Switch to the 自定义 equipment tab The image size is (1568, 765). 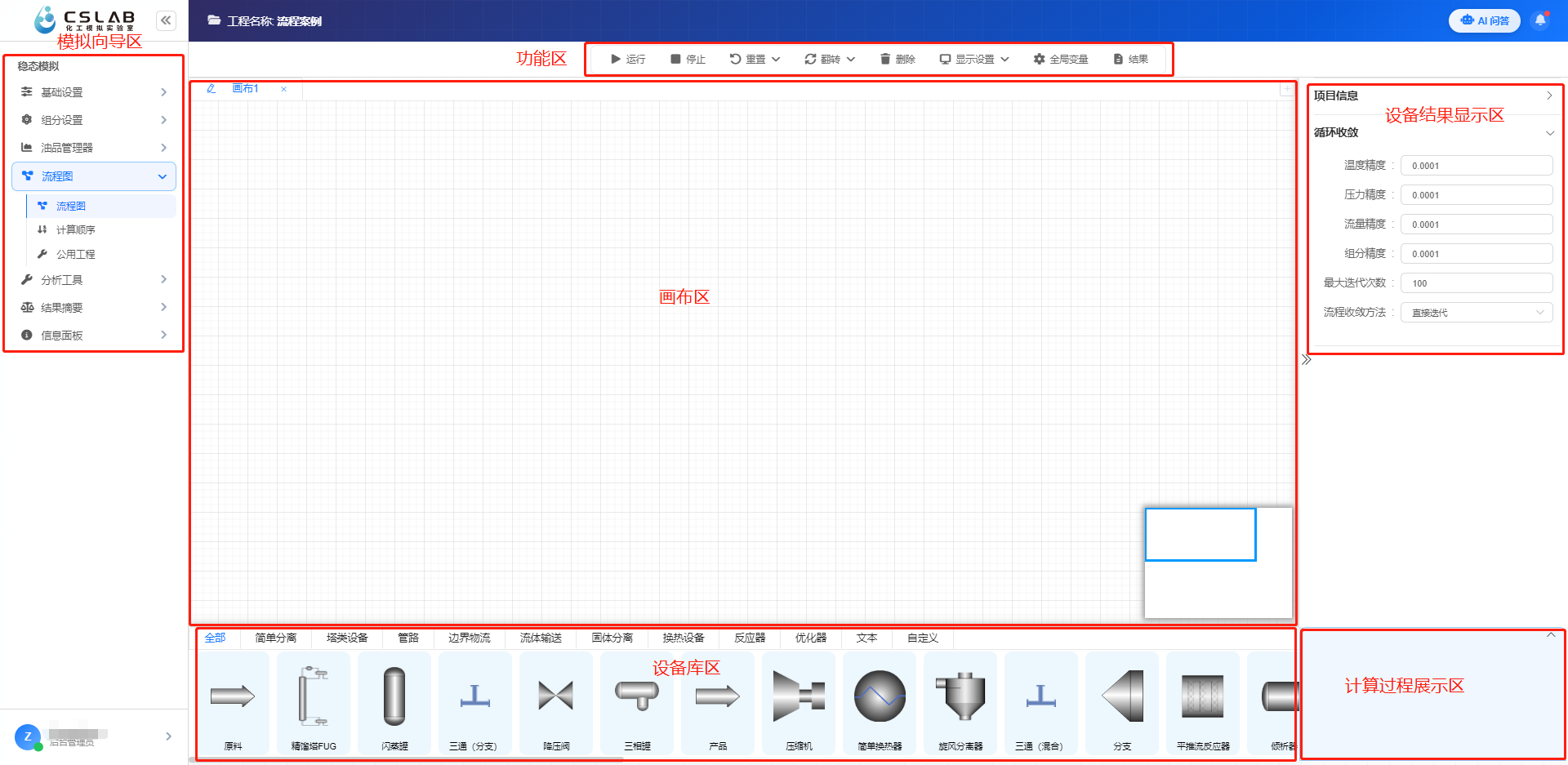tap(923, 638)
